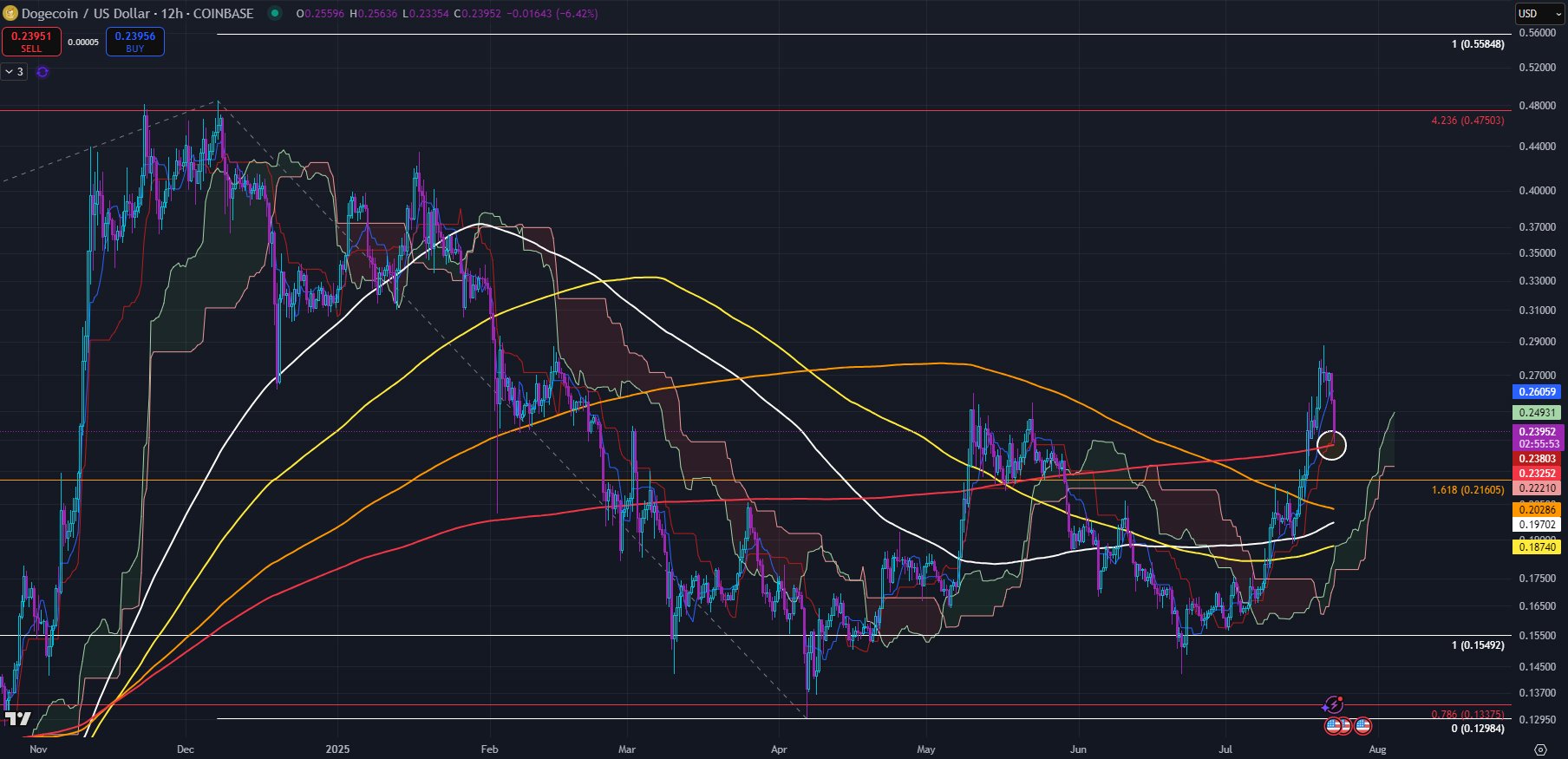The image size is (1568, 759).
Task: Click the 0.48000 price axis tick
Action: [x=1537, y=106]
